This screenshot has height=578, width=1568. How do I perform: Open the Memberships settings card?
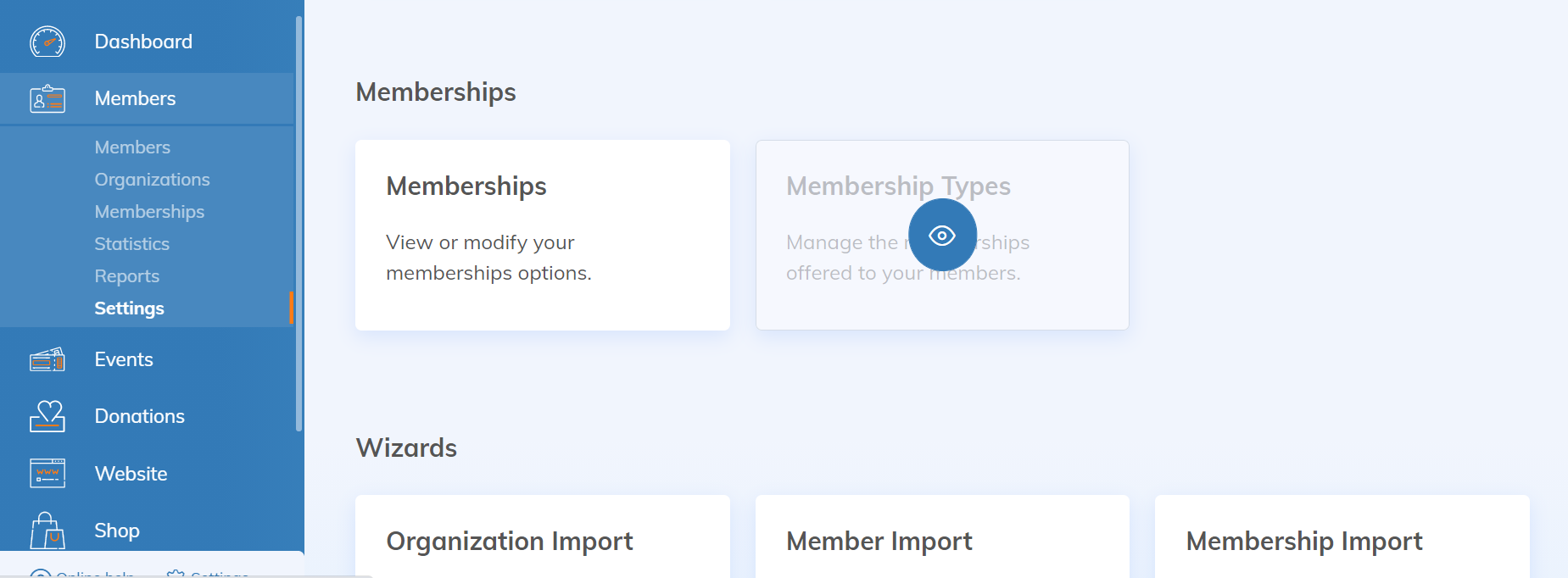(x=542, y=235)
